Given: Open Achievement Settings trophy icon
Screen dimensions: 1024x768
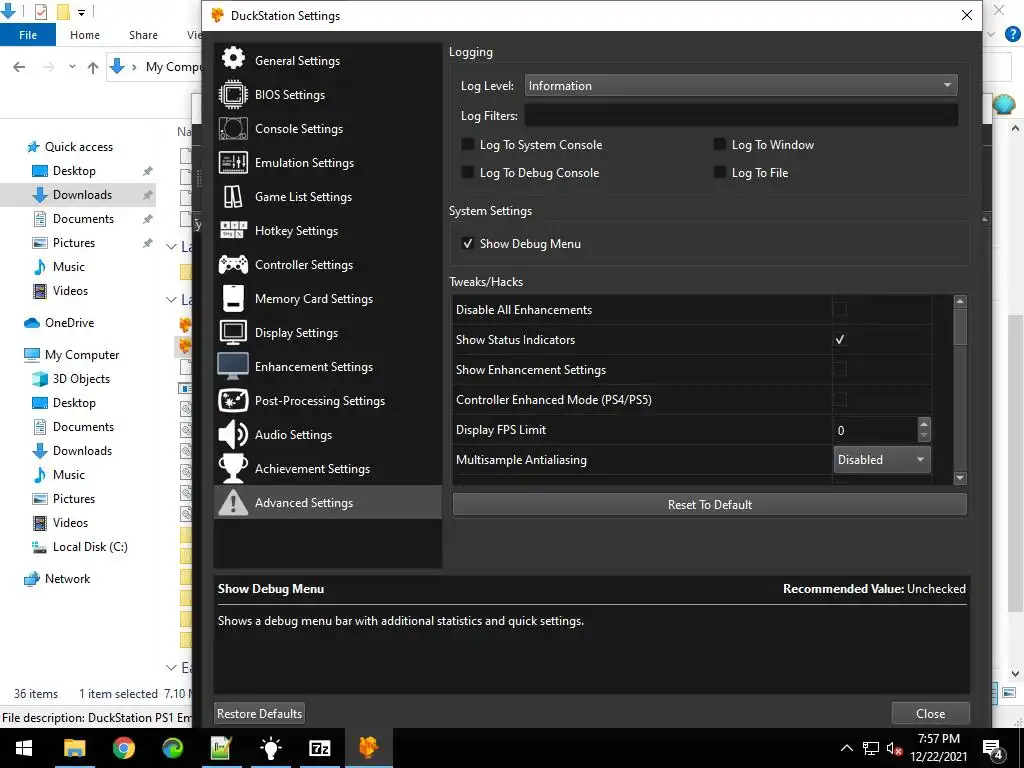Looking at the screenshot, I should [x=233, y=468].
